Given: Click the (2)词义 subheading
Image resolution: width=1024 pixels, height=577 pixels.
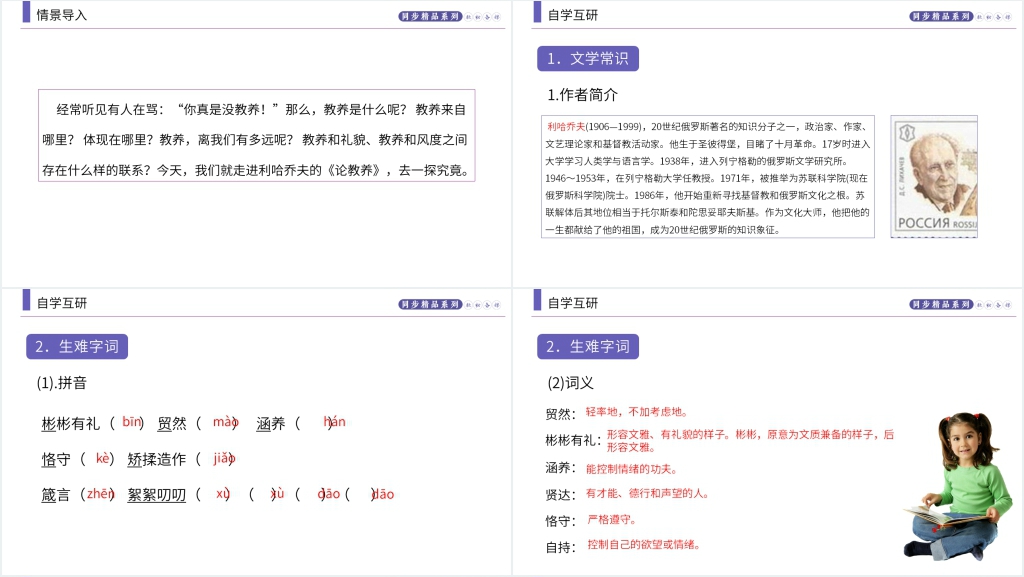Looking at the screenshot, I should [x=571, y=382].
